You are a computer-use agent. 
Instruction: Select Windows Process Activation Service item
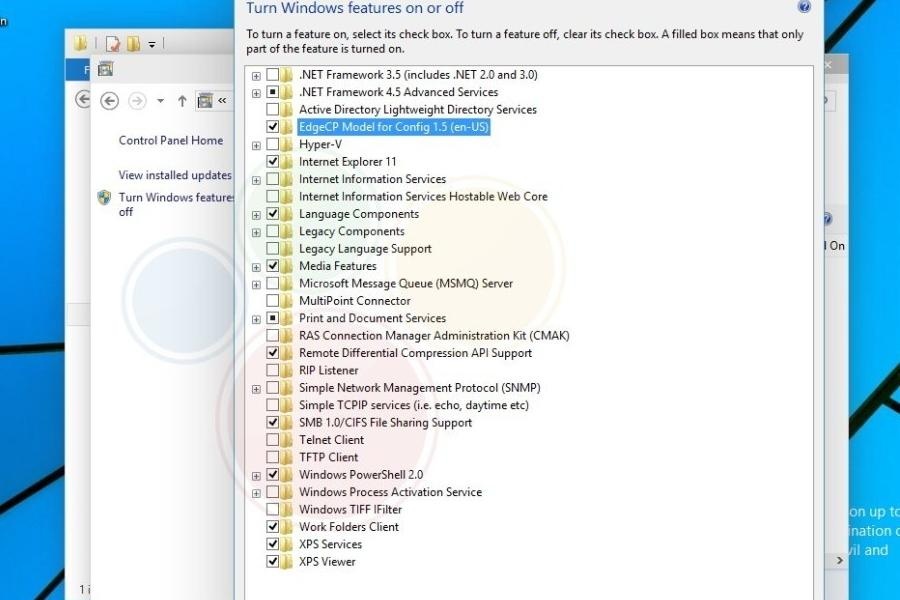pos(390,492)
